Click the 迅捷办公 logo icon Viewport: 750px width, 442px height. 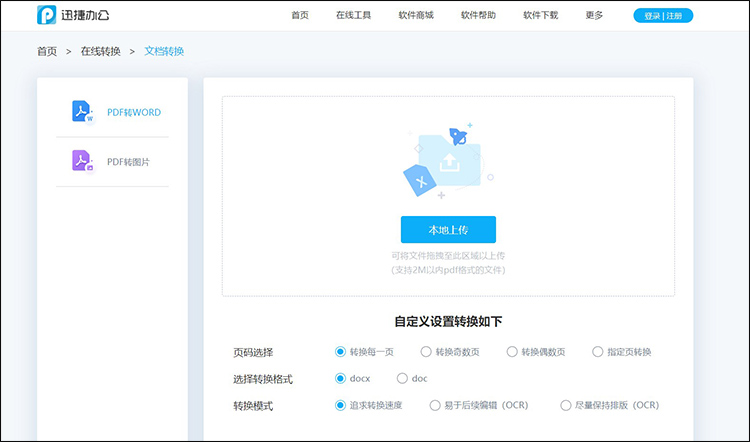(x=46, y=15)
